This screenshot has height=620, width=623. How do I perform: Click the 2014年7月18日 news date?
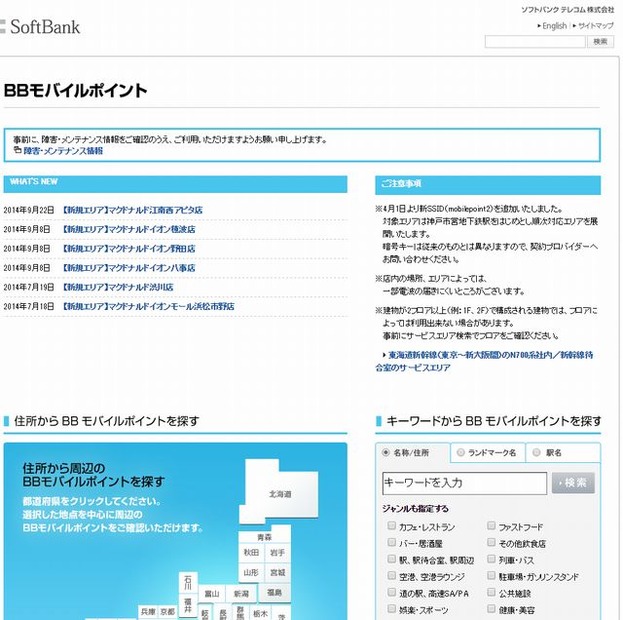(29, 306)
